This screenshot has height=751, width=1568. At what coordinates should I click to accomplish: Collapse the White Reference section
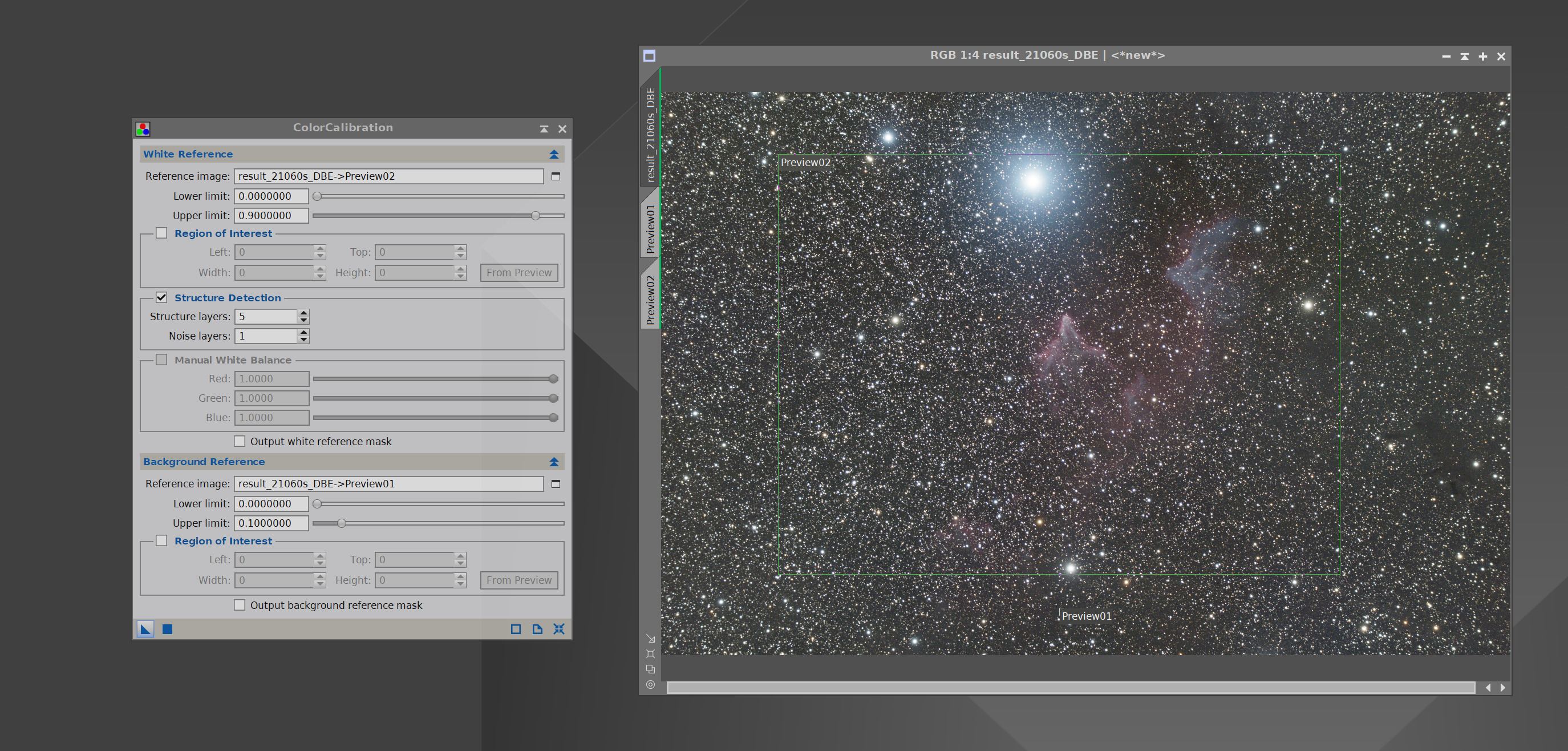point(554,154)
